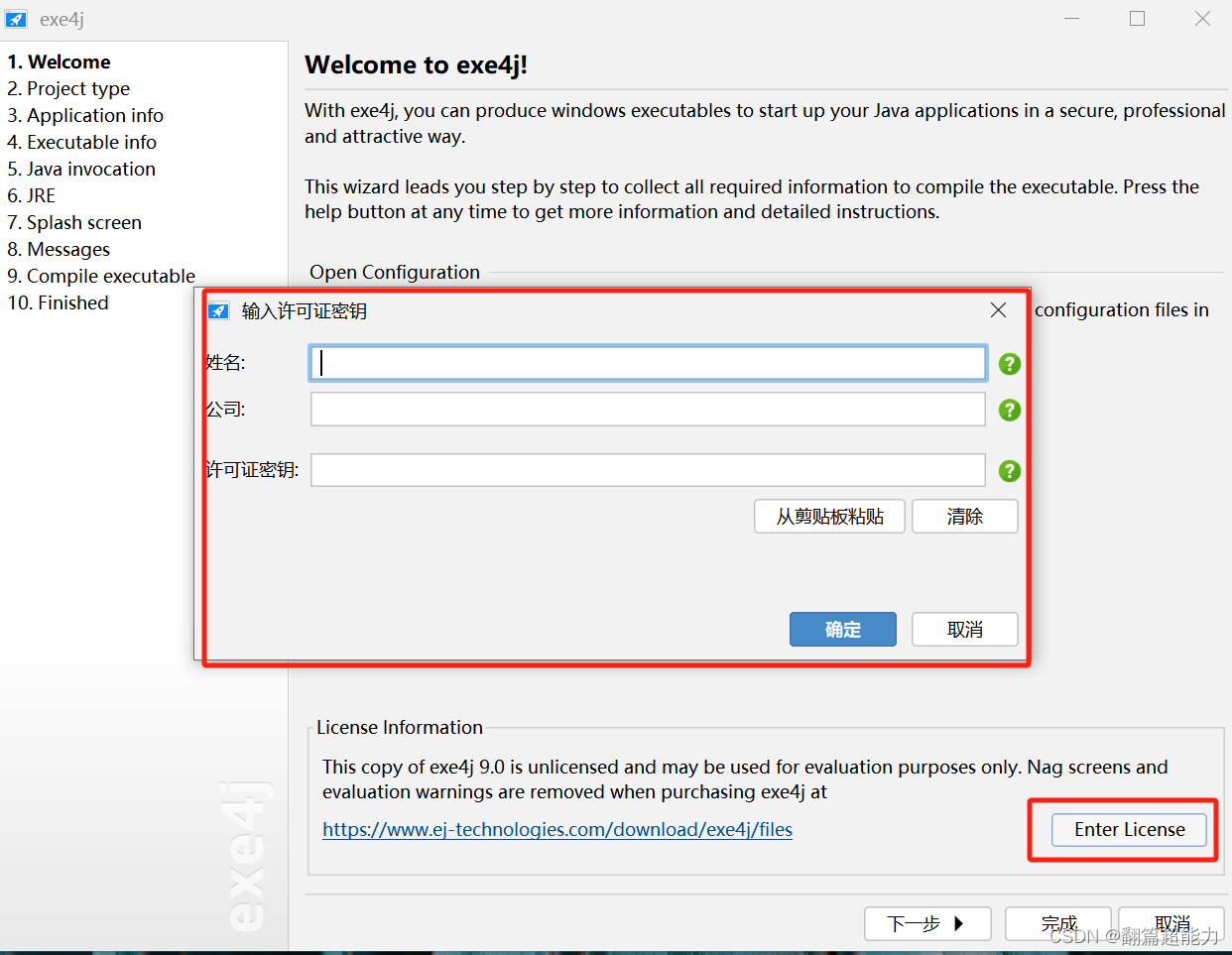Minimize the exe4j window
The width and height of the screenshot is (1232, 955).
pyautogui.click(x=1072, y=19)
